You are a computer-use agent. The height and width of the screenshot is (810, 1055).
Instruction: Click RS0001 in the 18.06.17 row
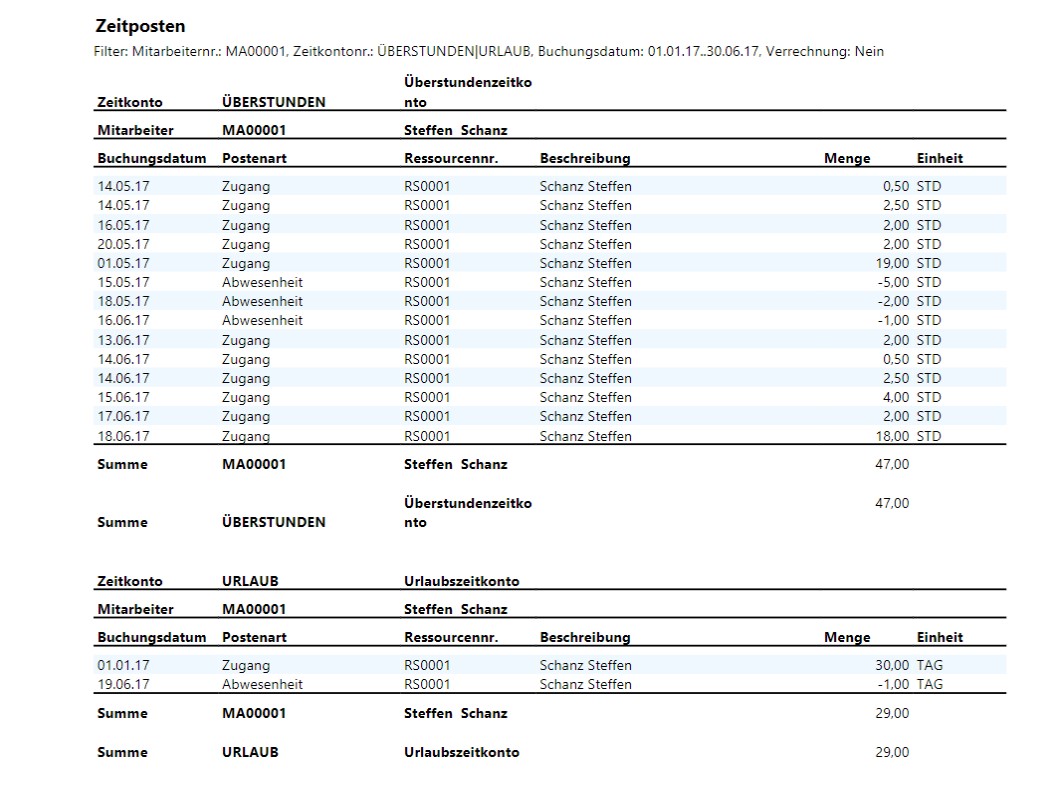[427, 436]
